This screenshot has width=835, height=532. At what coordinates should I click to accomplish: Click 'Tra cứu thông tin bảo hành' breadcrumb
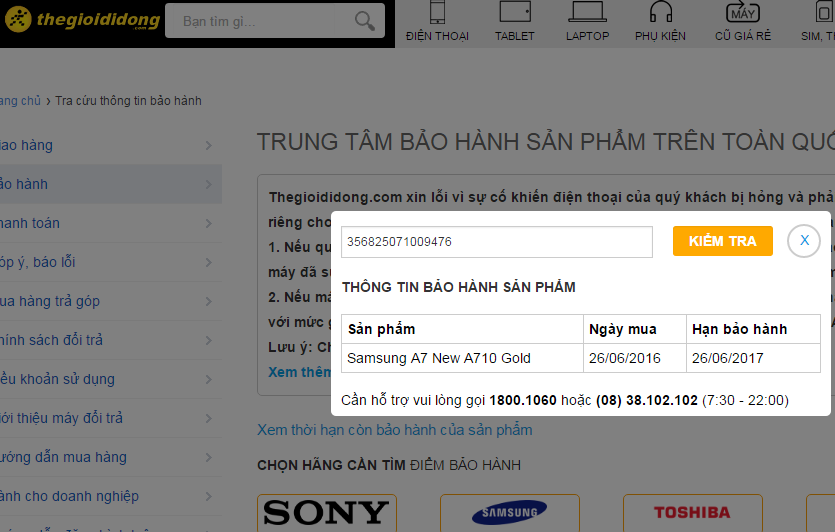point(128,101)
